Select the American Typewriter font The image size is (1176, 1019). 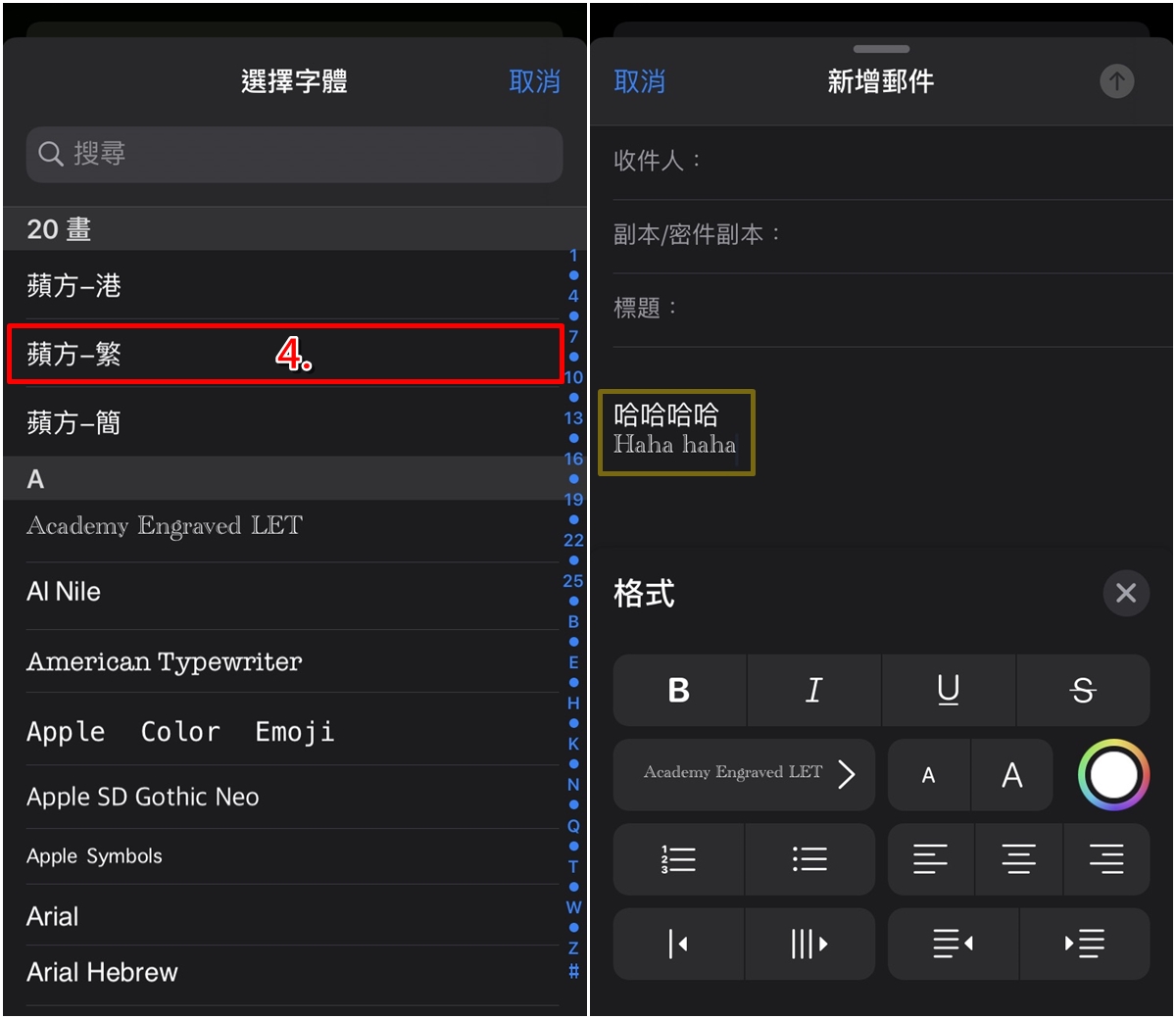coord(165,661)
